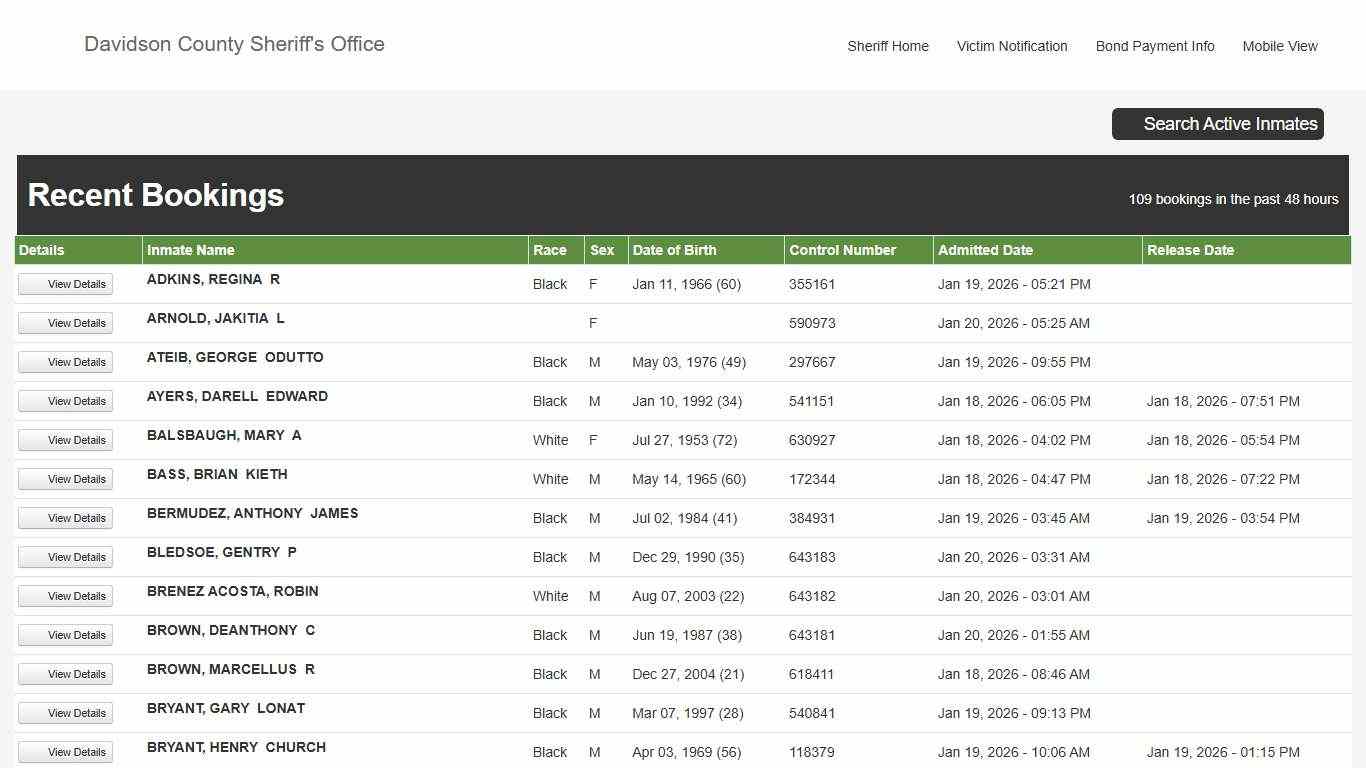Go to the Victim Notification page
This screenshot has width=1366, height=768.
[1011, 46]
